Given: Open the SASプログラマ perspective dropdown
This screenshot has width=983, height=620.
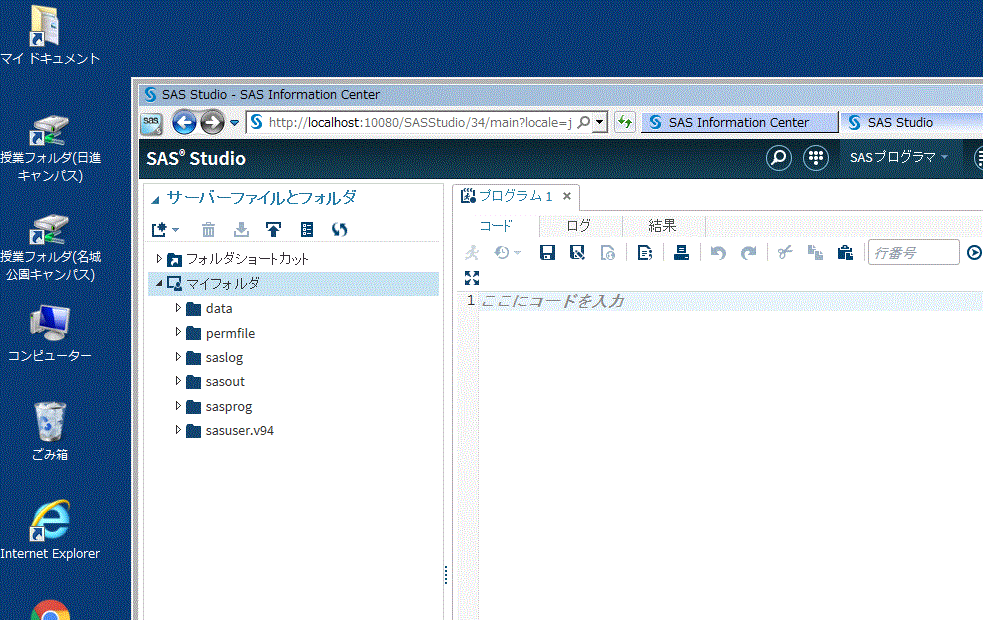Looking at the screenshot, I should click(x=898, y=157).
